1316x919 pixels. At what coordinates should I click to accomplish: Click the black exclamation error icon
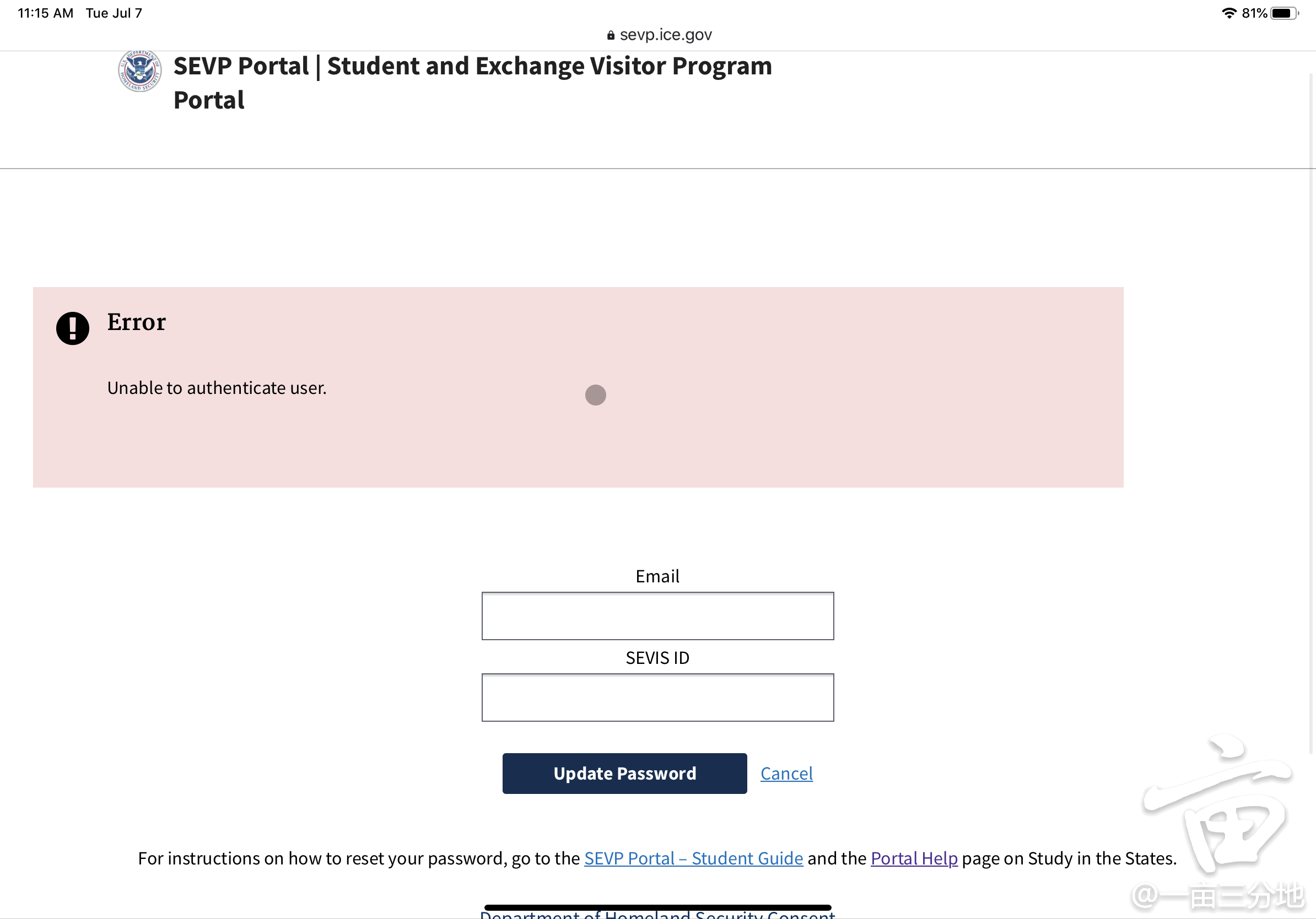click(x=73, y=328)
